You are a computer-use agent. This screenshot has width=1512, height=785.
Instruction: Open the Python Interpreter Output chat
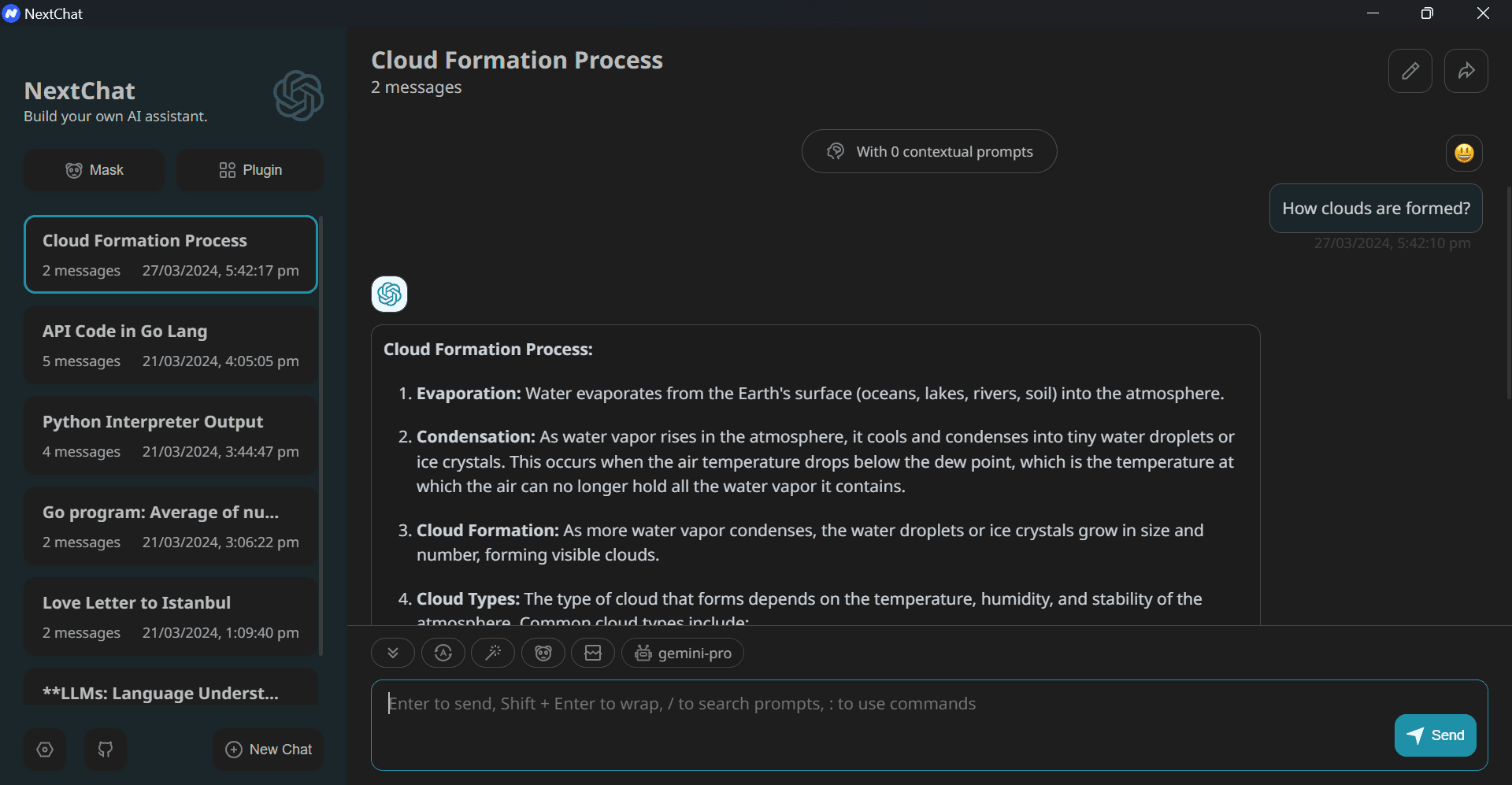171,435
